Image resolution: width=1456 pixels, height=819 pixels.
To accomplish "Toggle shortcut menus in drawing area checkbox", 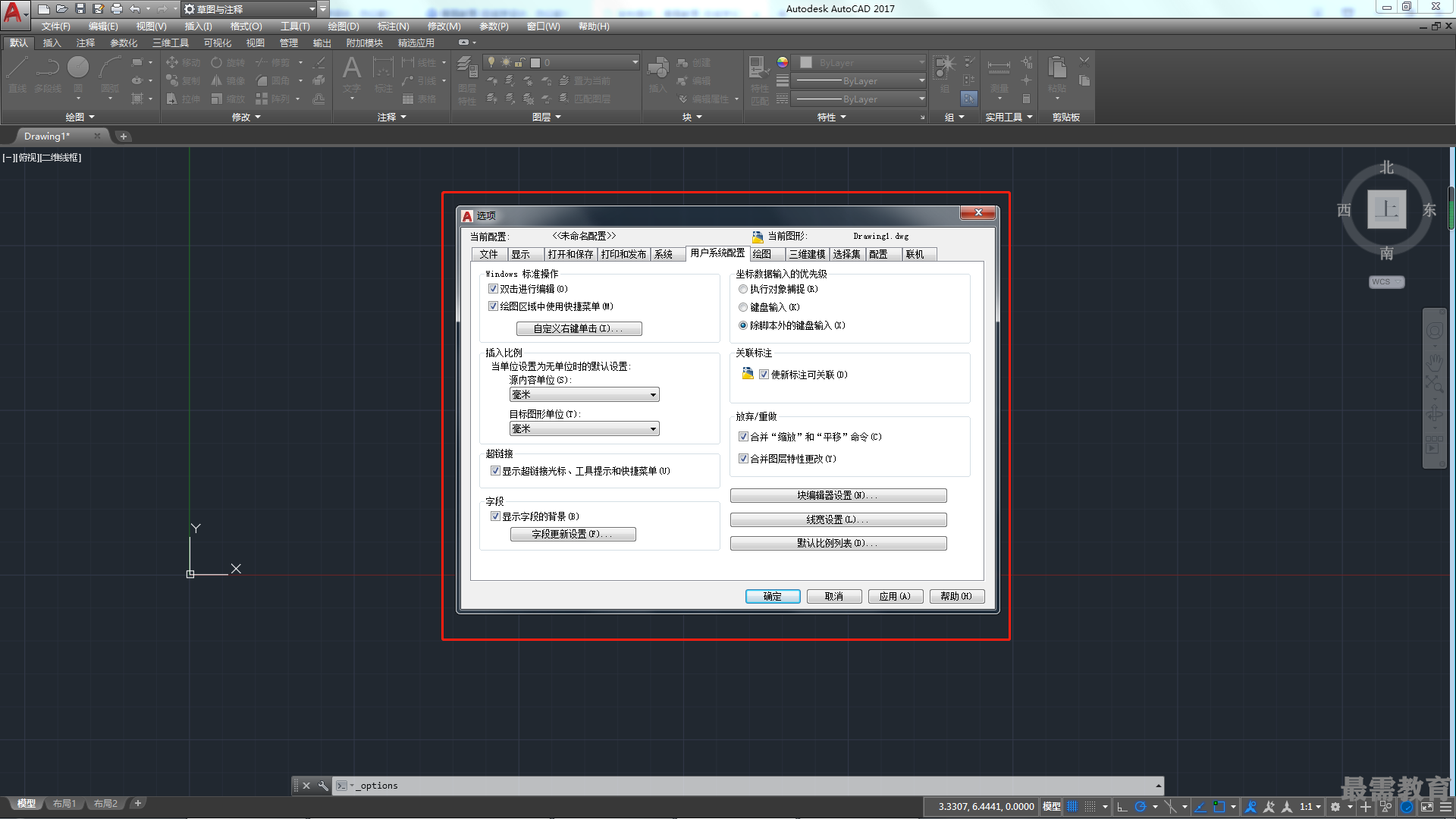I will pyautogui.click(x=494, y=306).
